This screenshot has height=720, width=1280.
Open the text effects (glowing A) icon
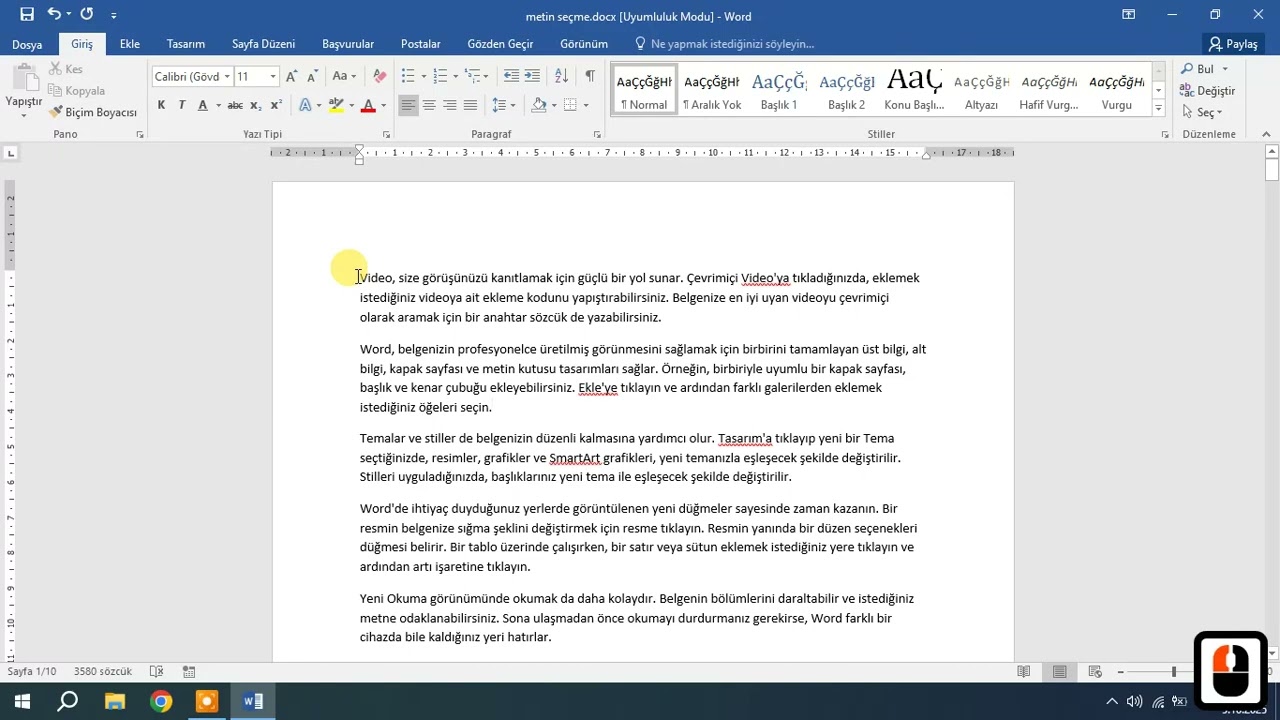click(x=304, y=105)
